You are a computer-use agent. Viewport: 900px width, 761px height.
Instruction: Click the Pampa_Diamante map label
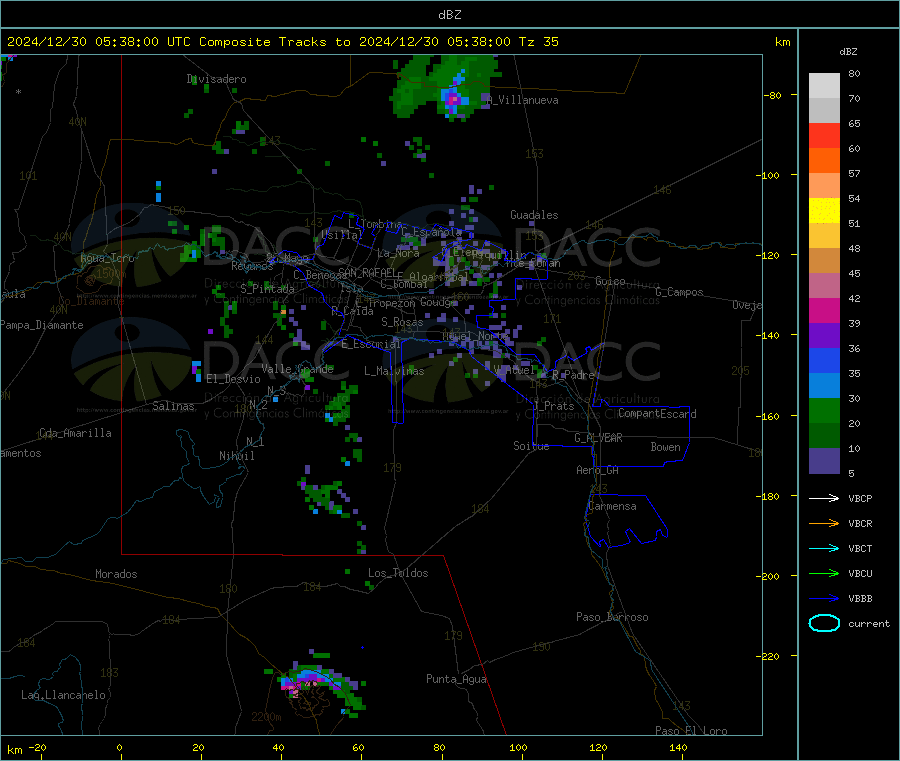pyautogui.click(x=42, y=325)
